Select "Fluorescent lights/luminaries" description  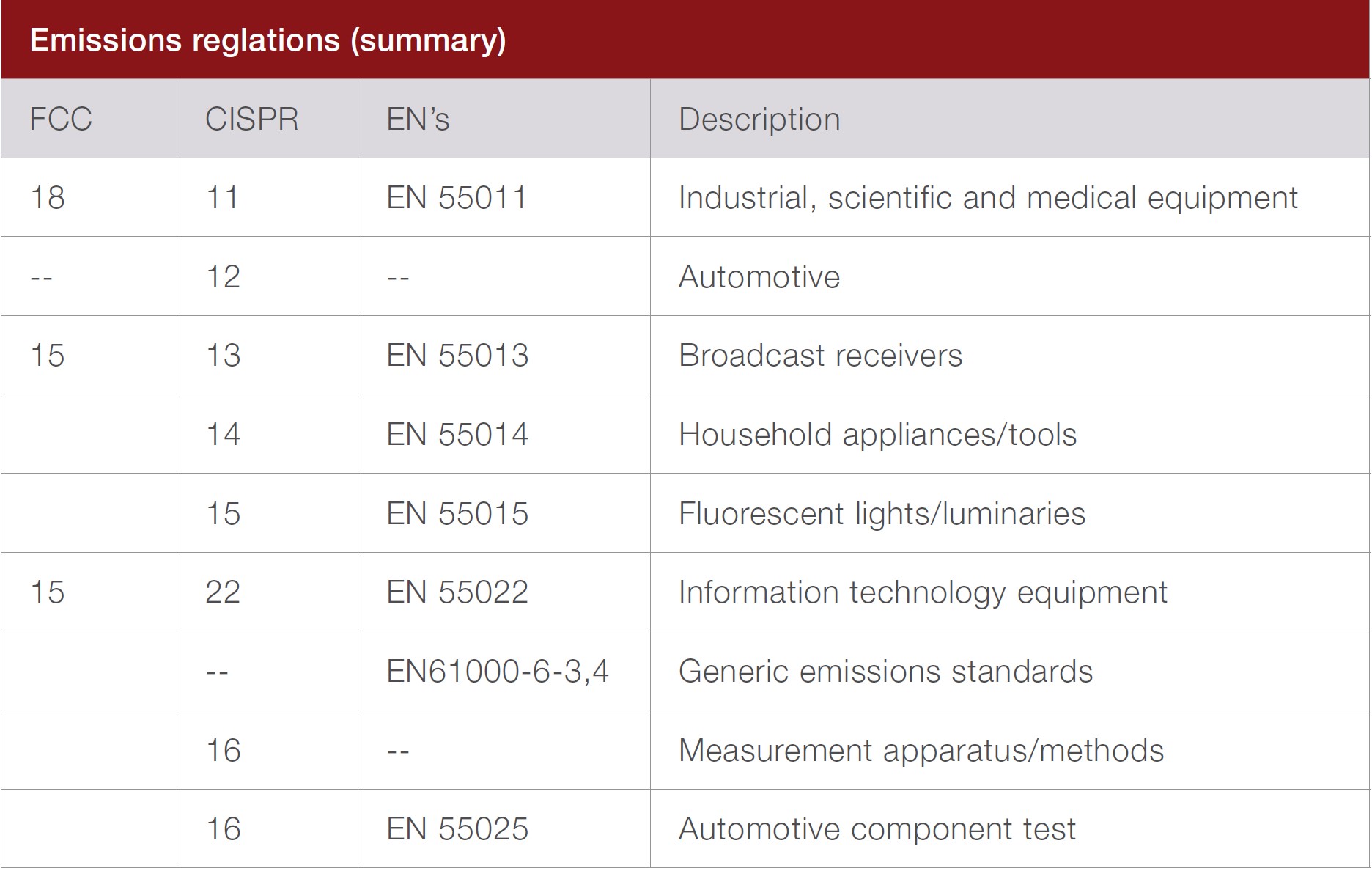click(x=882, y=513)
